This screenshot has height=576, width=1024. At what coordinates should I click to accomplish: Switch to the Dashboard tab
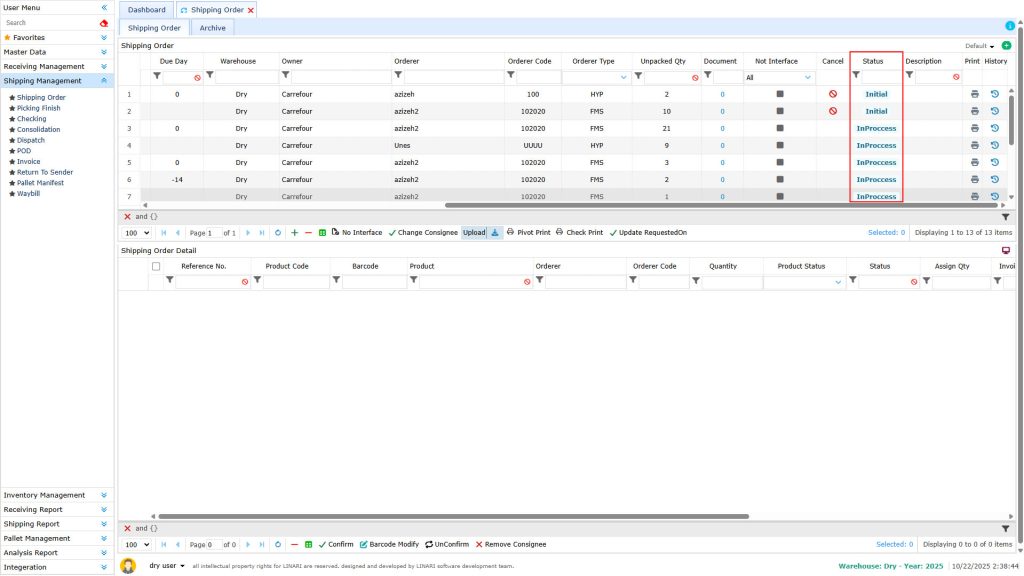click(x=146, y=9)
